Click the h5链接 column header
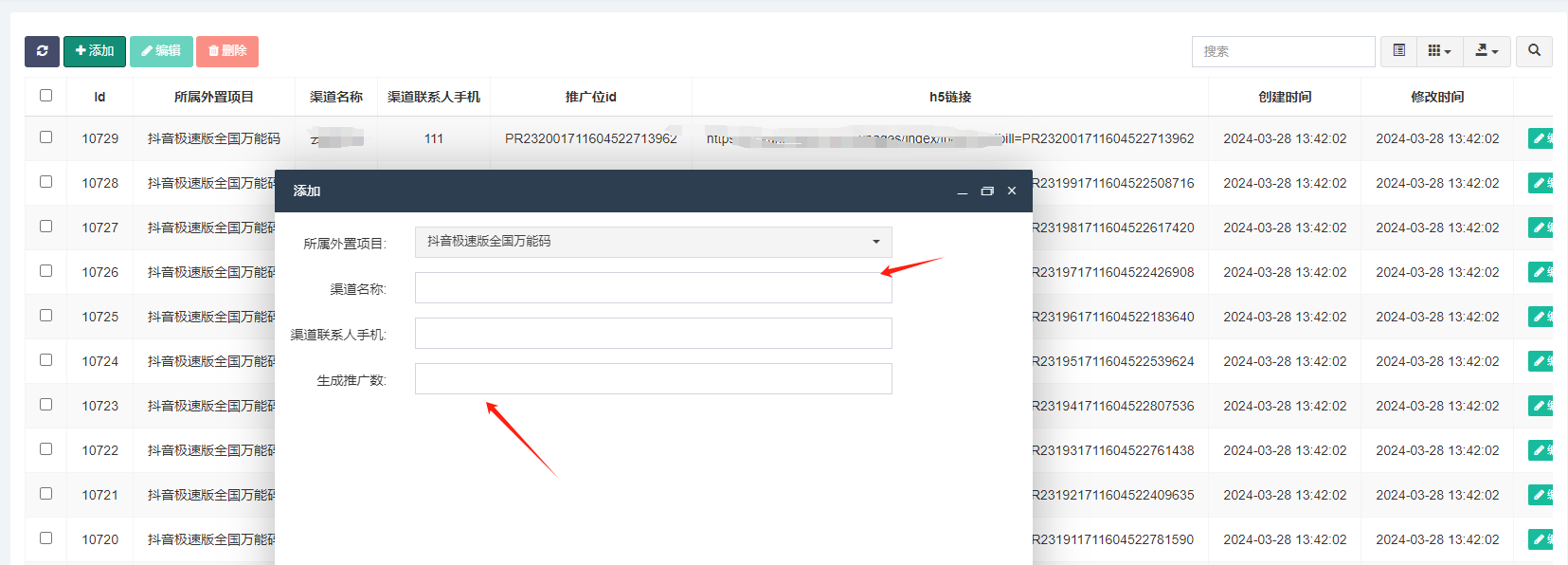 pos(950,97)
